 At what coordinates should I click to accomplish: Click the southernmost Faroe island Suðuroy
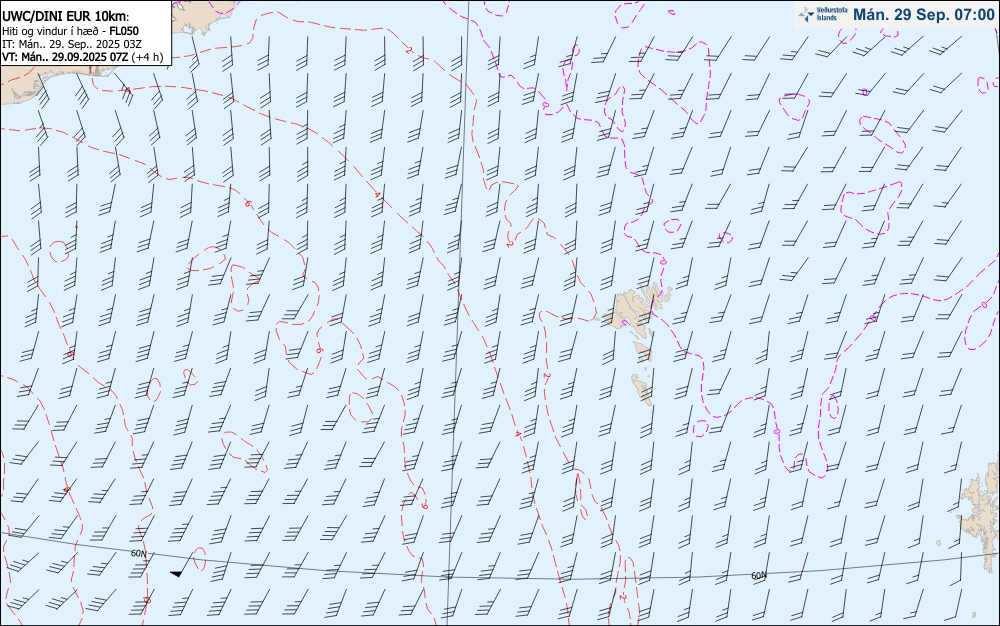pyautogui.click(x=642, y=389)
